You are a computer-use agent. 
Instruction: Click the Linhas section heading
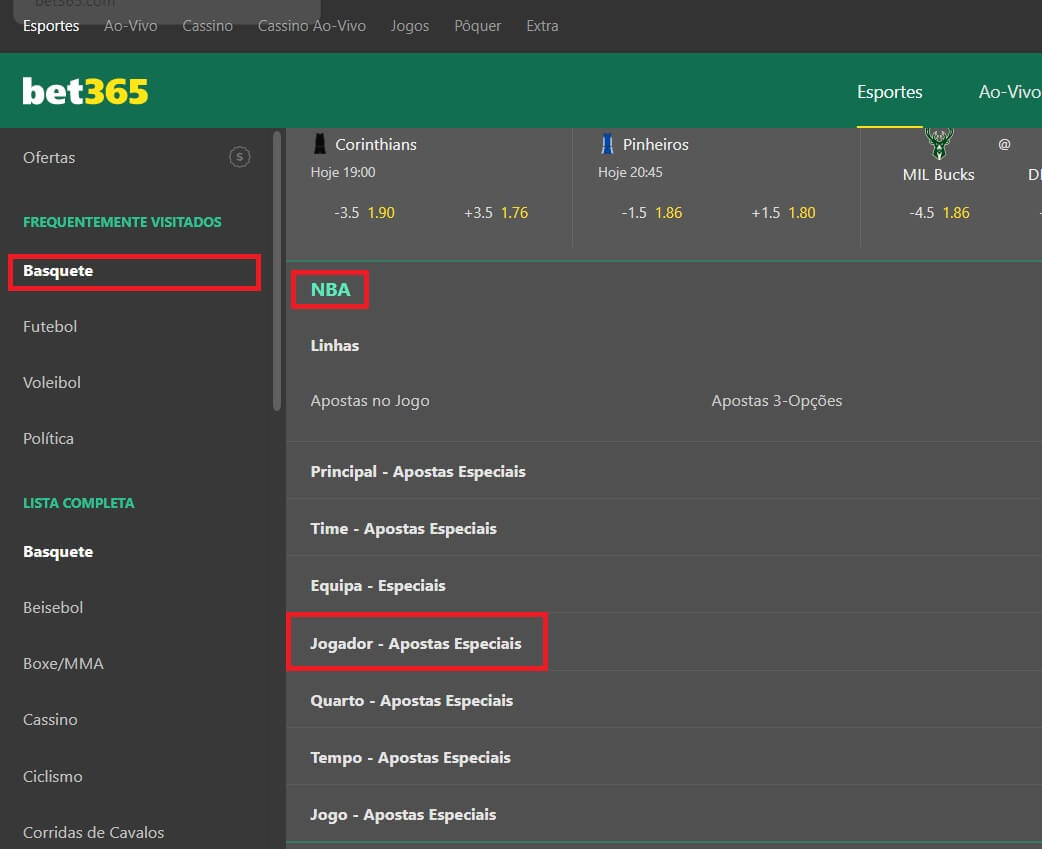pyautogui.click(x=334, y=345)
